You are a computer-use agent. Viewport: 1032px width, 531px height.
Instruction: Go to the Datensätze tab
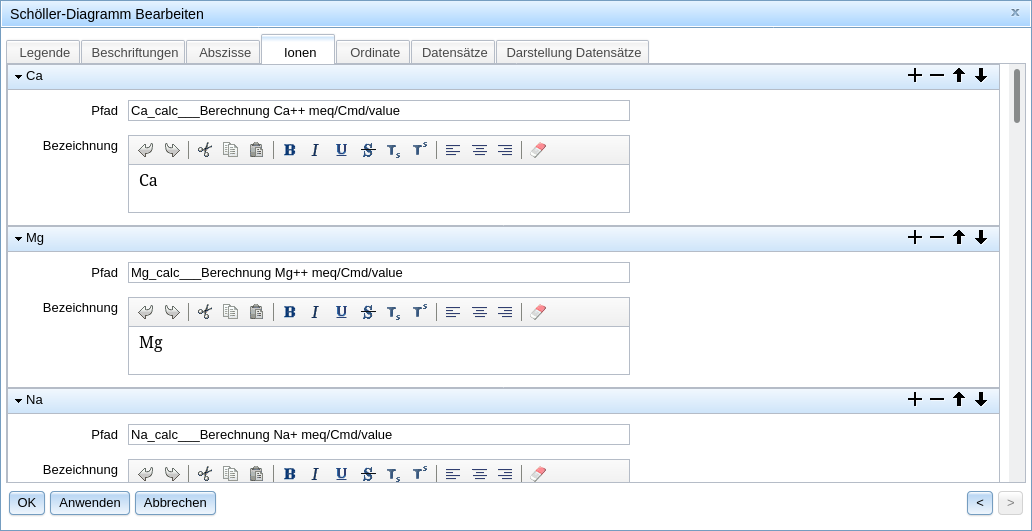click(454, 53)
